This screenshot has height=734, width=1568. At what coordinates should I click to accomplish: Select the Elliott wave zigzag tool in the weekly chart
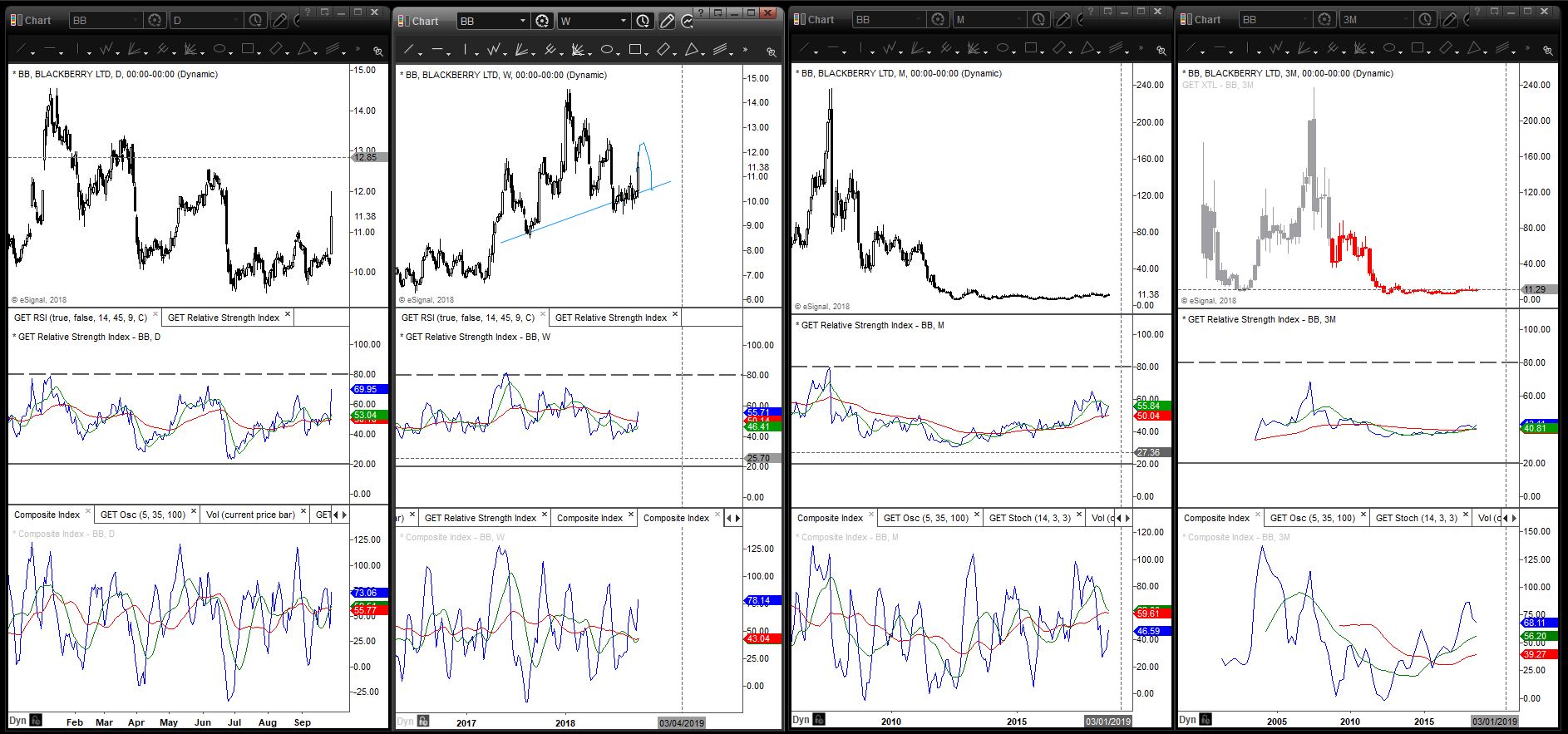coord(494,50)
